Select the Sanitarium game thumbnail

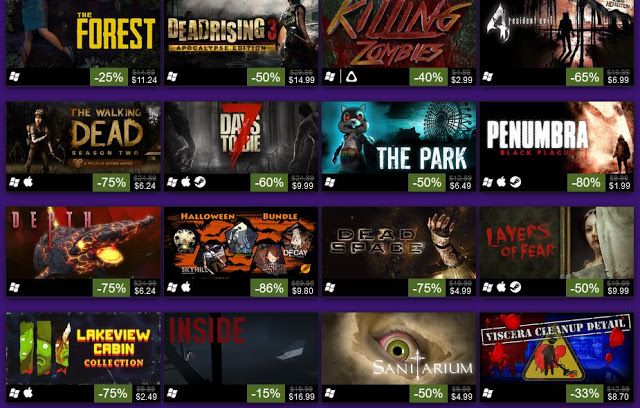[x=399, y=349]
